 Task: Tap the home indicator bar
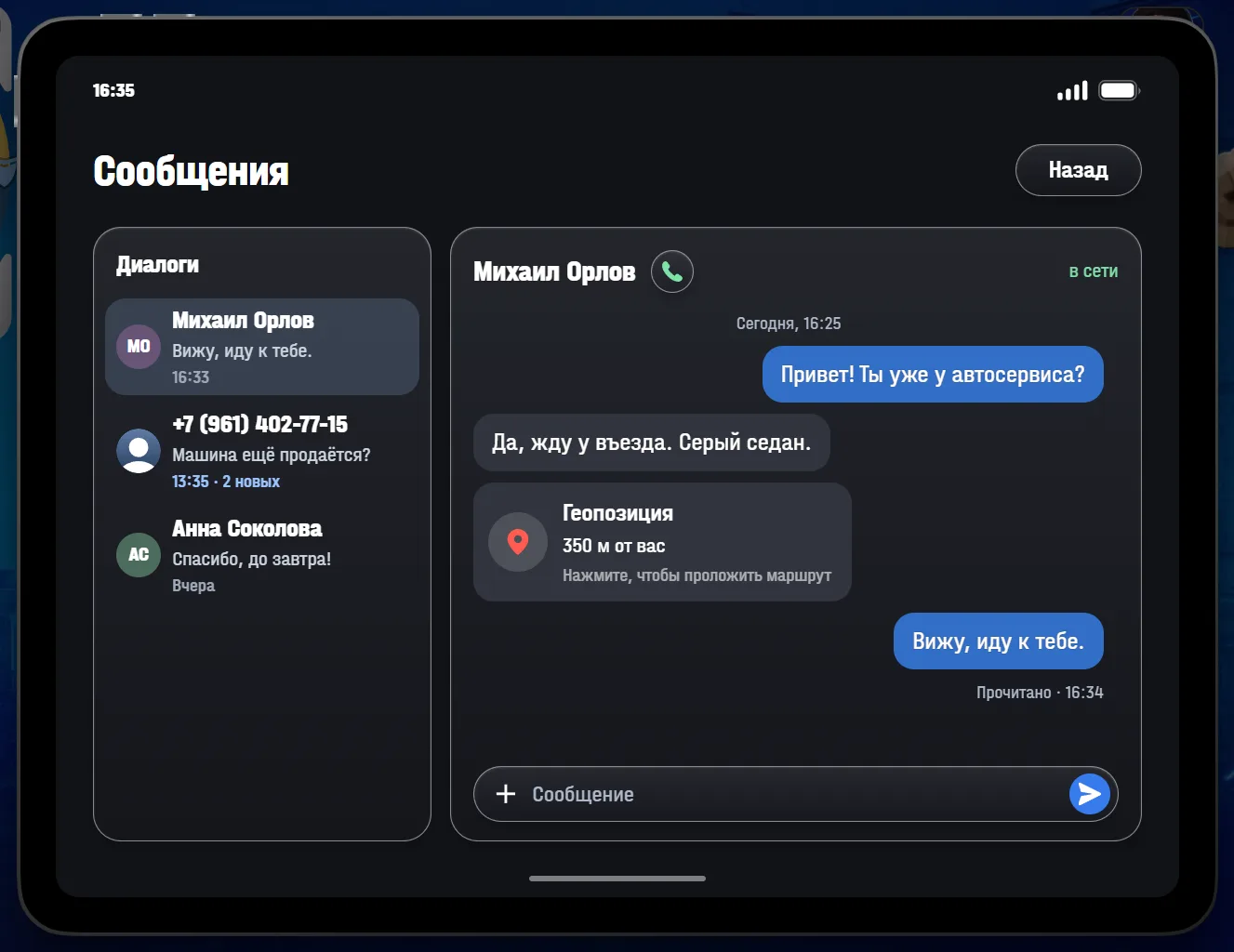coord(617,879)
